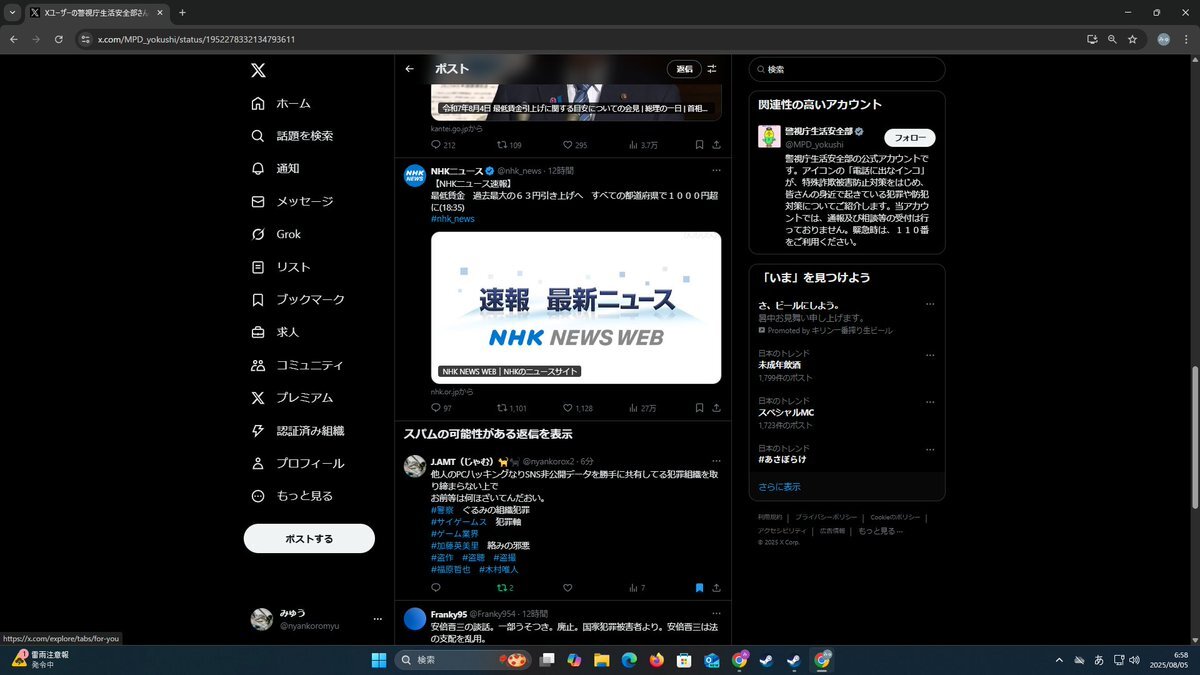
Task: Open the 未成年飲酒 trend
Action: [780, 365]
